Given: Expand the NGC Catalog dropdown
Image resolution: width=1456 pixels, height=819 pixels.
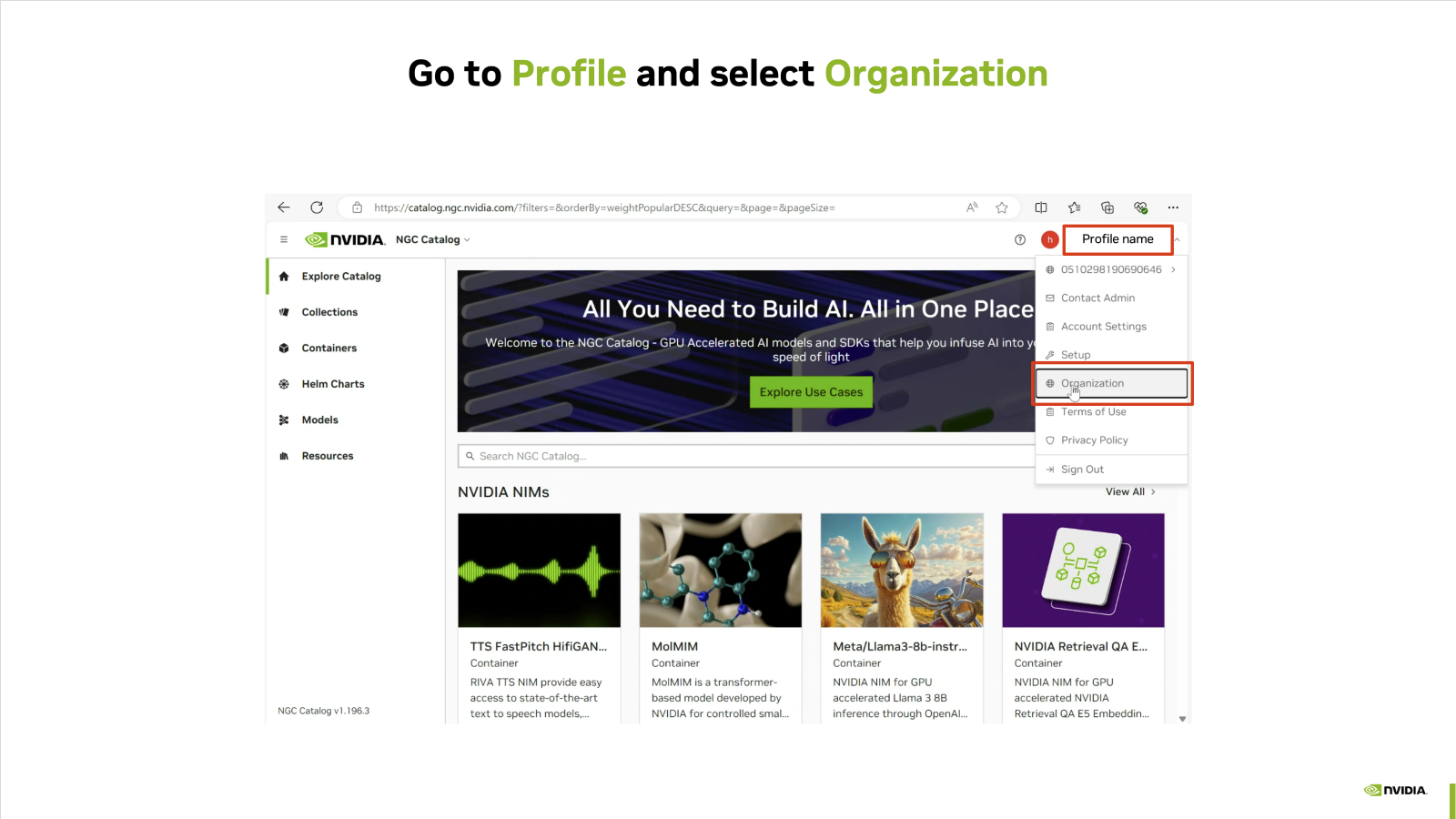Looking at the screenshot, I should pos(433,239).
